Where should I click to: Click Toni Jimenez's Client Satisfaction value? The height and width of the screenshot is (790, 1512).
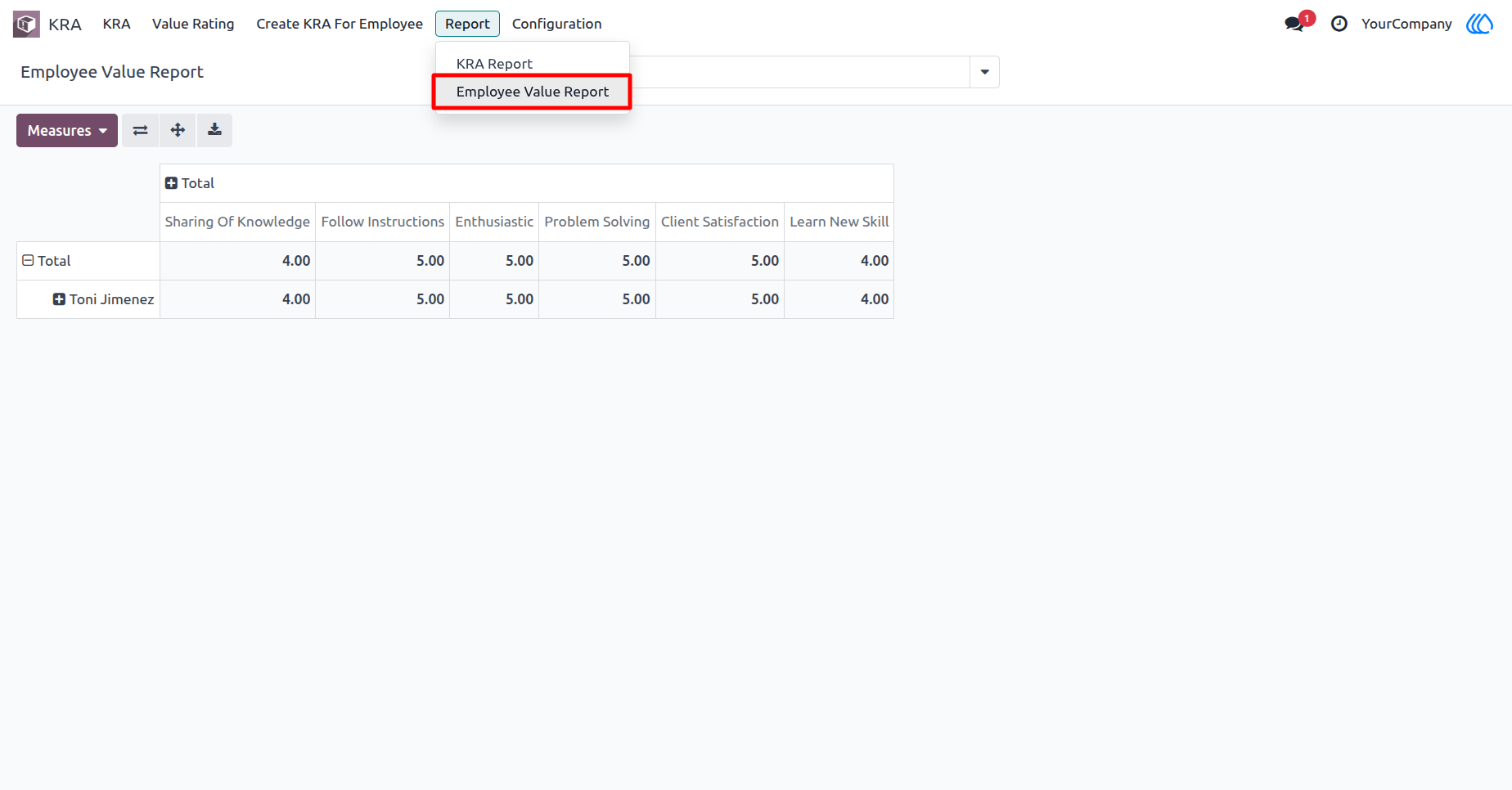point(720,299)
